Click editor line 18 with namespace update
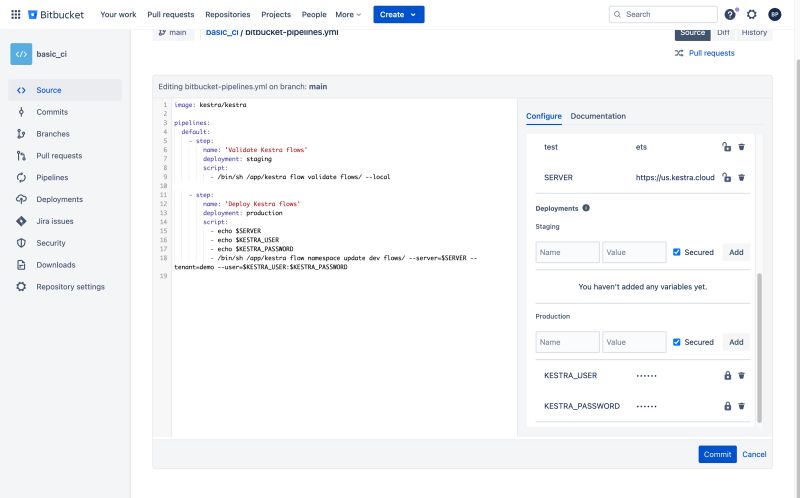The width and height of the screenshot is (800, 498). pyautogui.click(x=326, y=262)
